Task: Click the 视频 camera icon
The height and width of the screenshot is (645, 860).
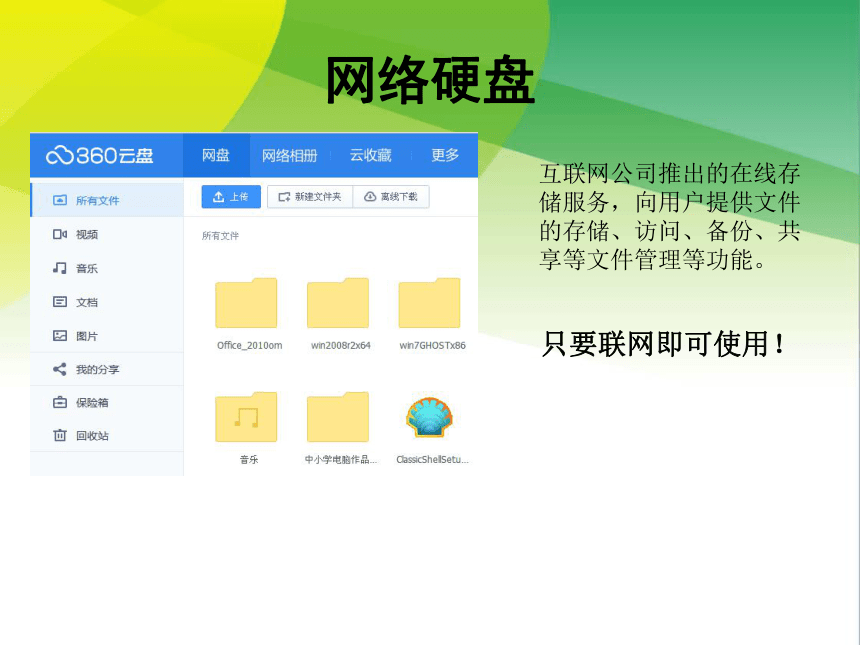Action: click(60, 234)
